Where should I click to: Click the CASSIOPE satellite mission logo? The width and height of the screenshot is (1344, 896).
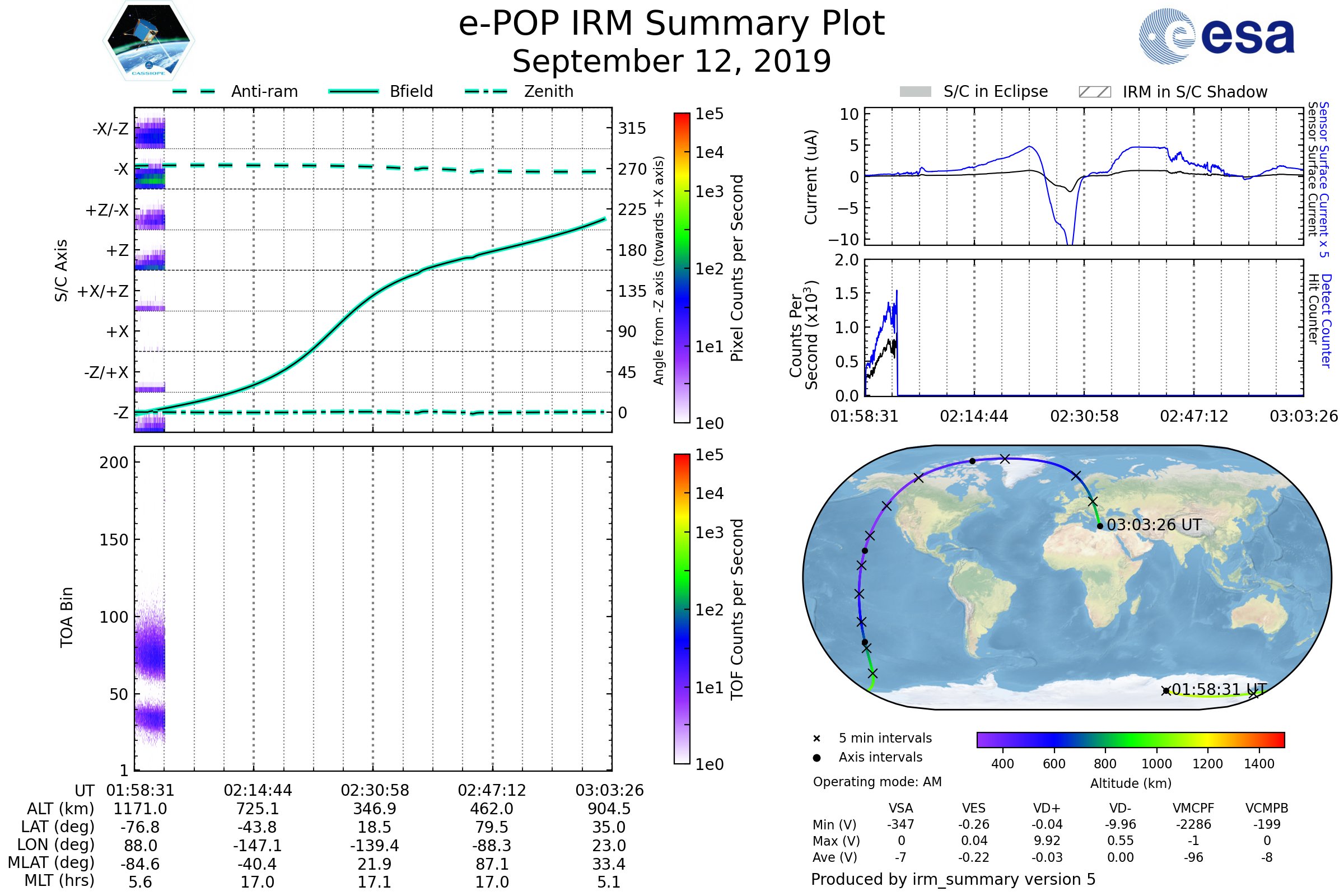(x=148, y=41)
